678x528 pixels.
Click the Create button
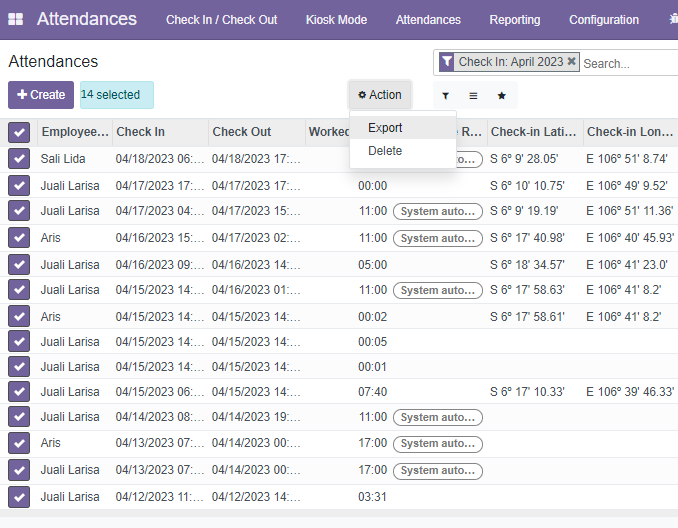41,95
